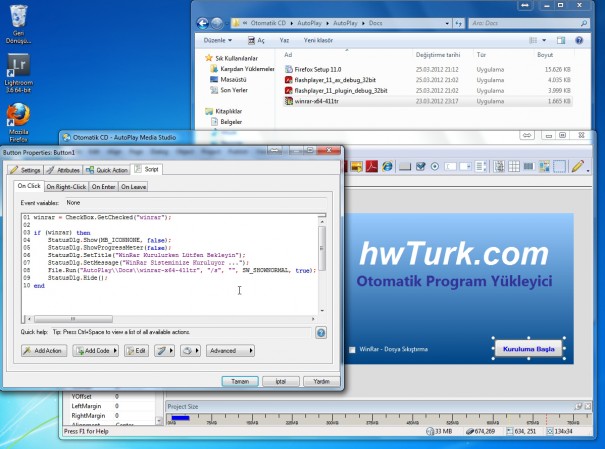Screen dimensions: 605x449
Task: Open Quick help blue question icon
Action: (321, 333)
